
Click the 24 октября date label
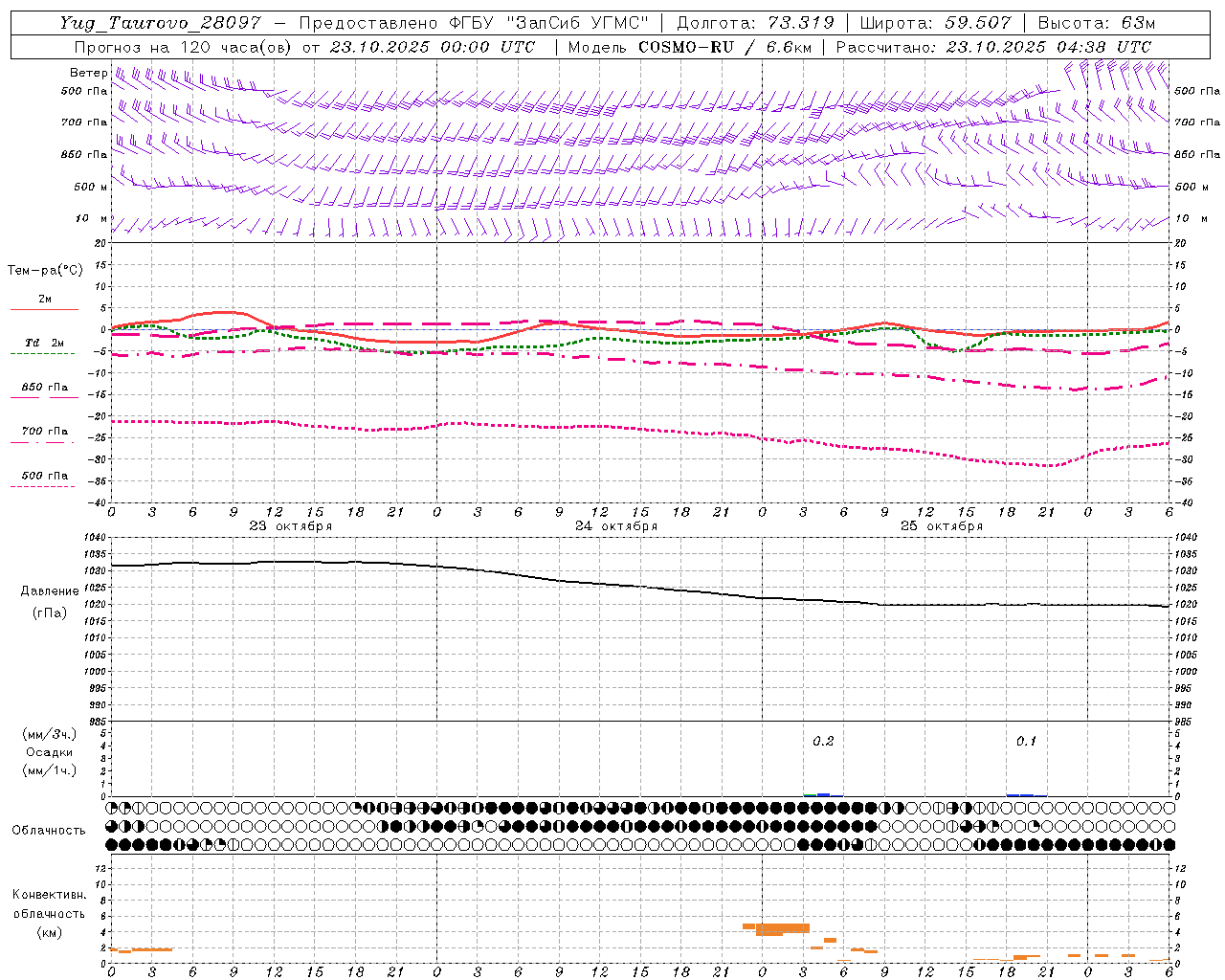pyautogui.click(x=616, y=526)
